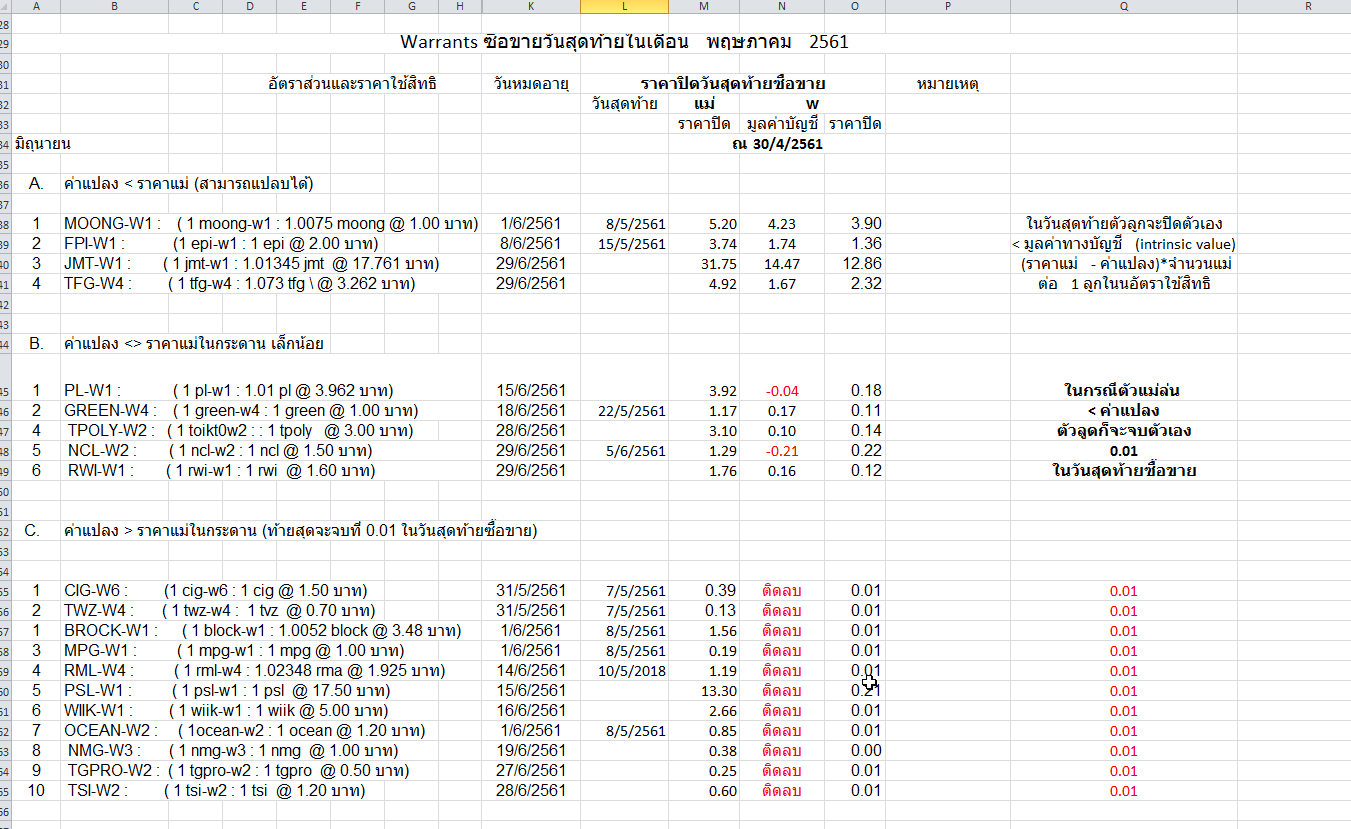Click the parent price 13.30 cell

pos(718,691)
